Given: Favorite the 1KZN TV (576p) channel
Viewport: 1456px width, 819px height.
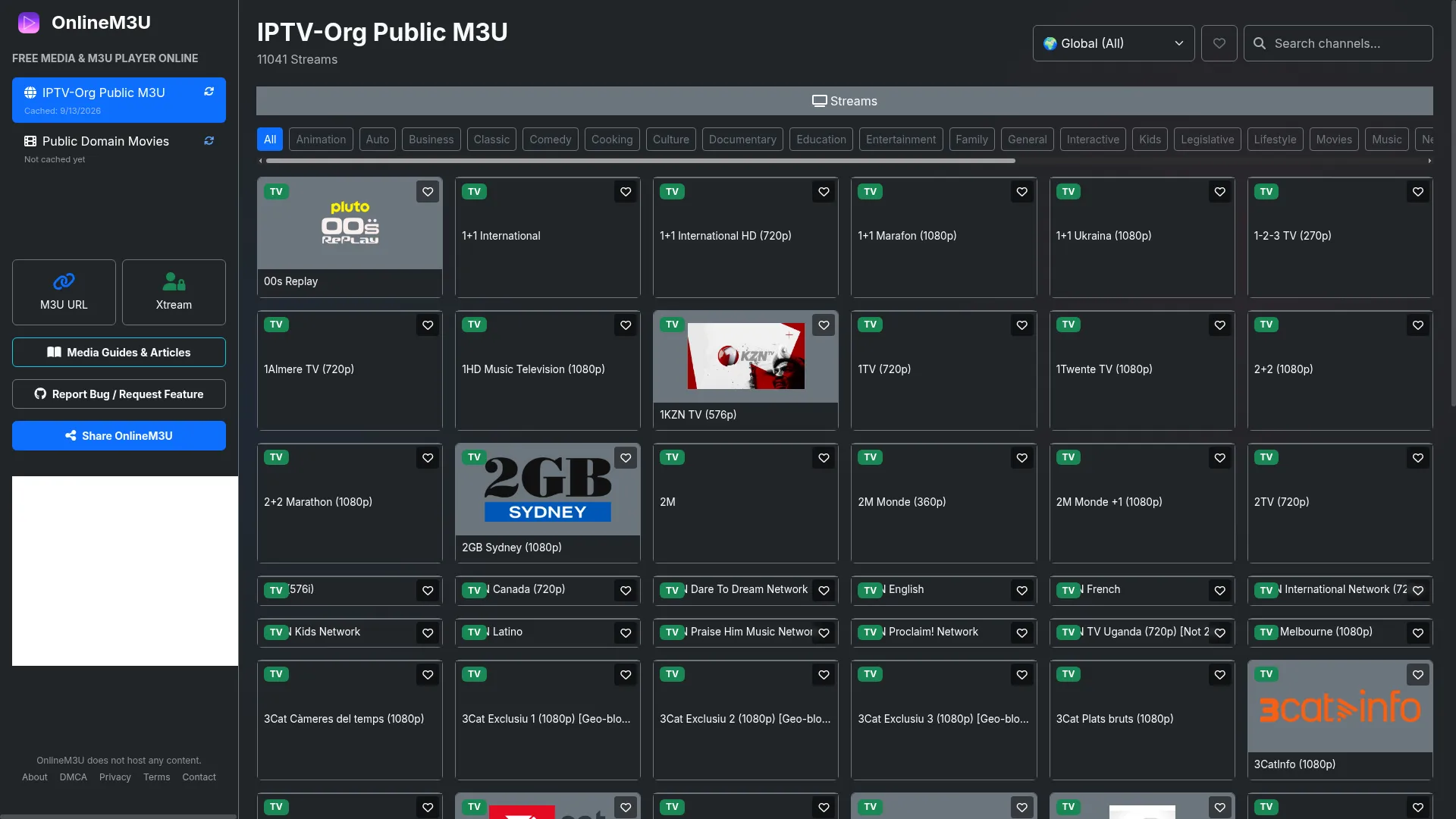Looking at the screenshot, I should tap(824, 325).
